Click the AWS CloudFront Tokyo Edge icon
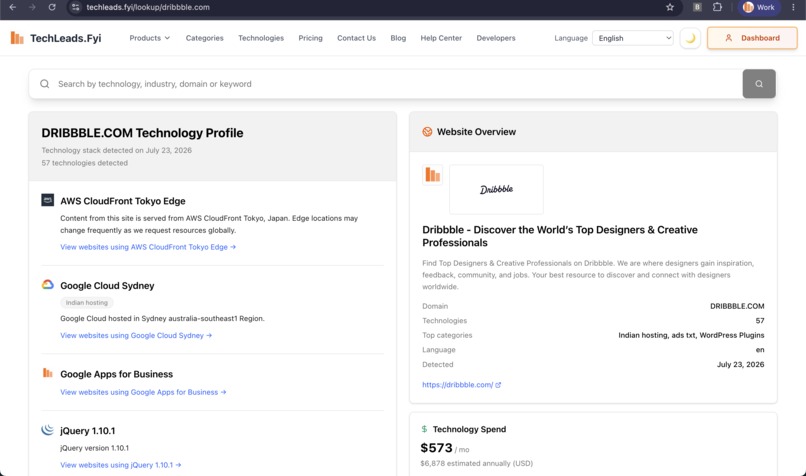Image resolution: width=806 pixels, height=476 pixels. pos(47,200)
